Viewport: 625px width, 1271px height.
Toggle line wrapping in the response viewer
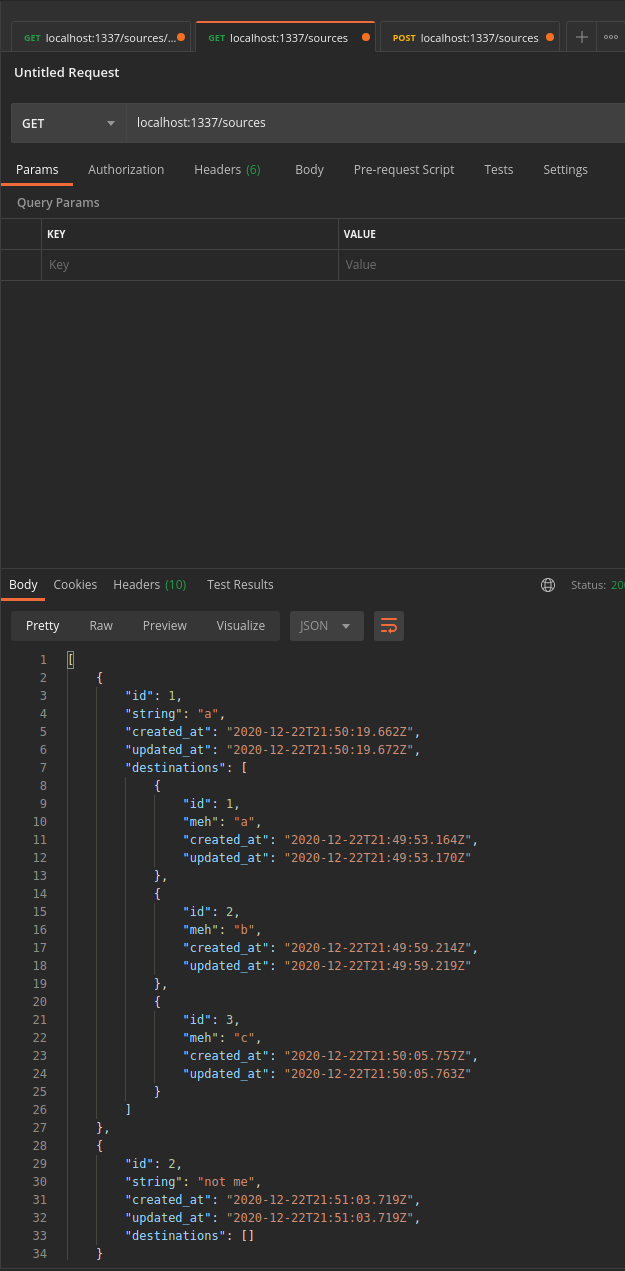389,625
